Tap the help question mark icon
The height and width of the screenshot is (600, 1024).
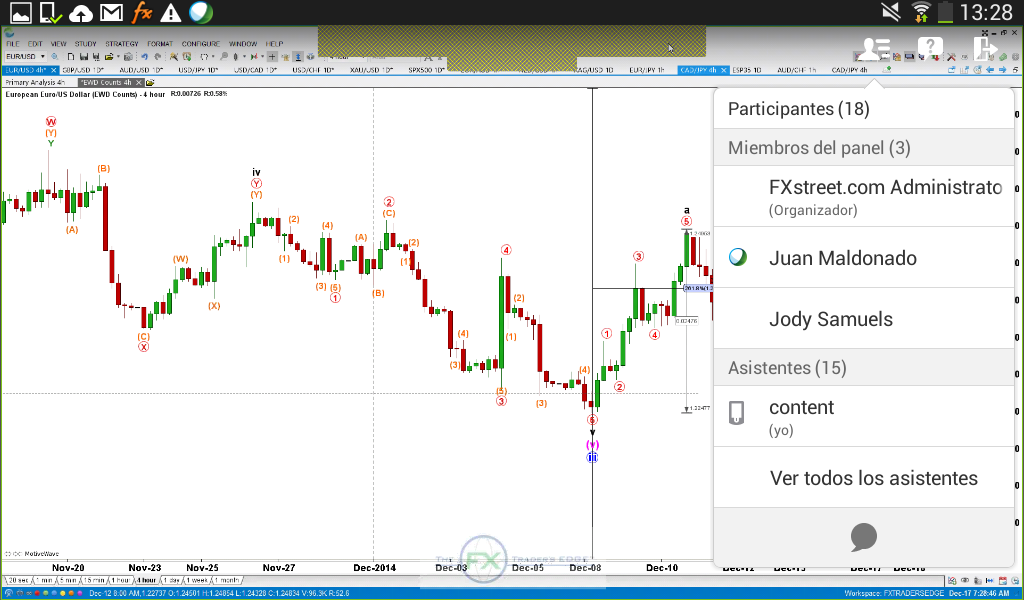930,48
